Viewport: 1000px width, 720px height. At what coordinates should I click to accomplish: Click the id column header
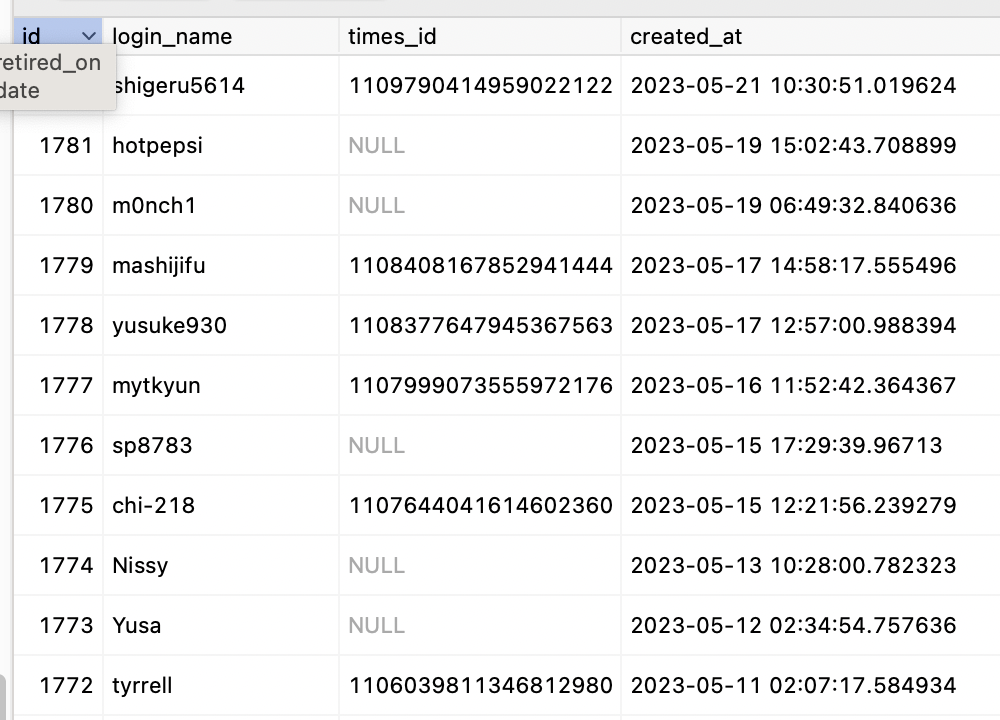pos(30,36)
